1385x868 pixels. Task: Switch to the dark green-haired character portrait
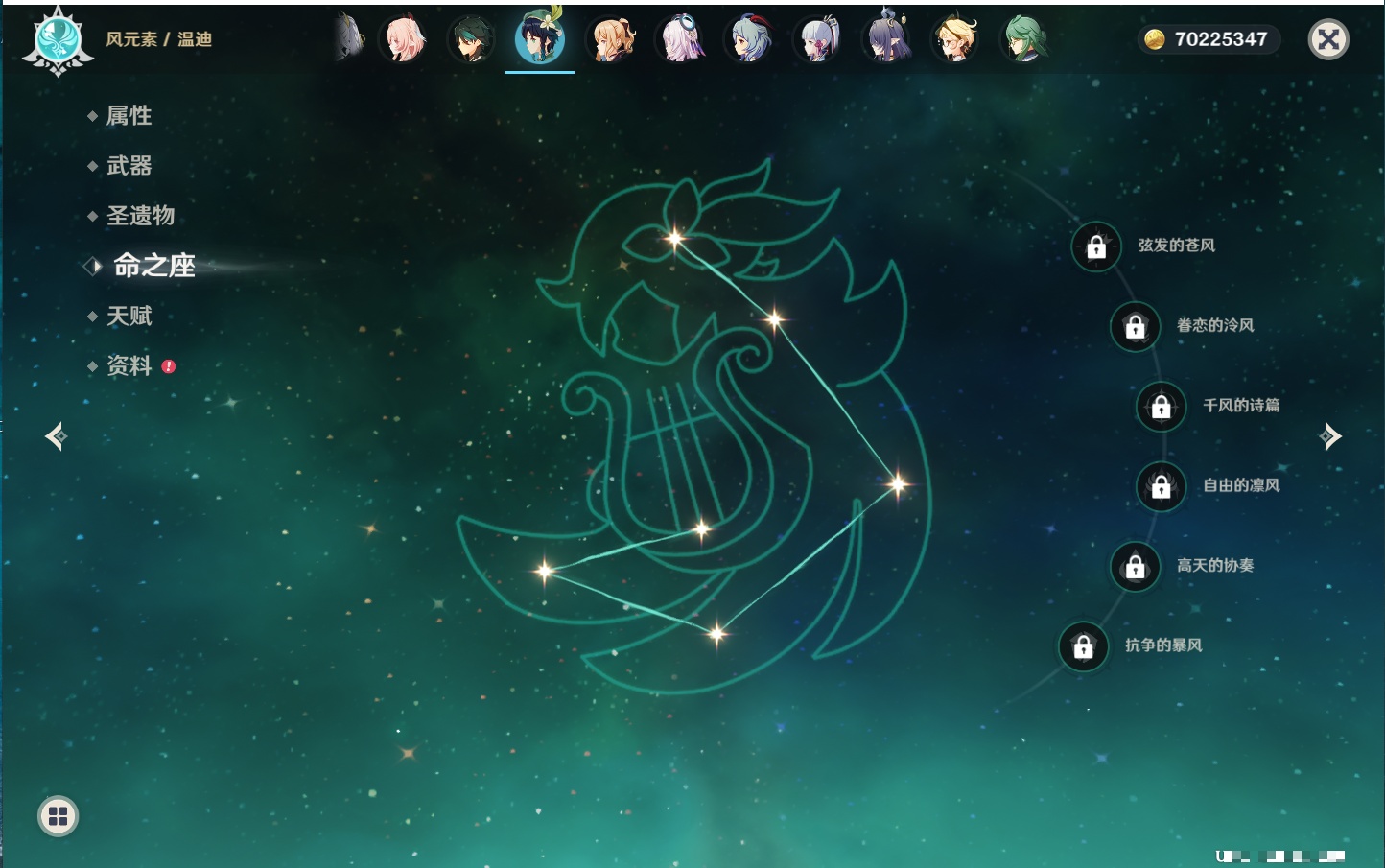pos(472,39)
